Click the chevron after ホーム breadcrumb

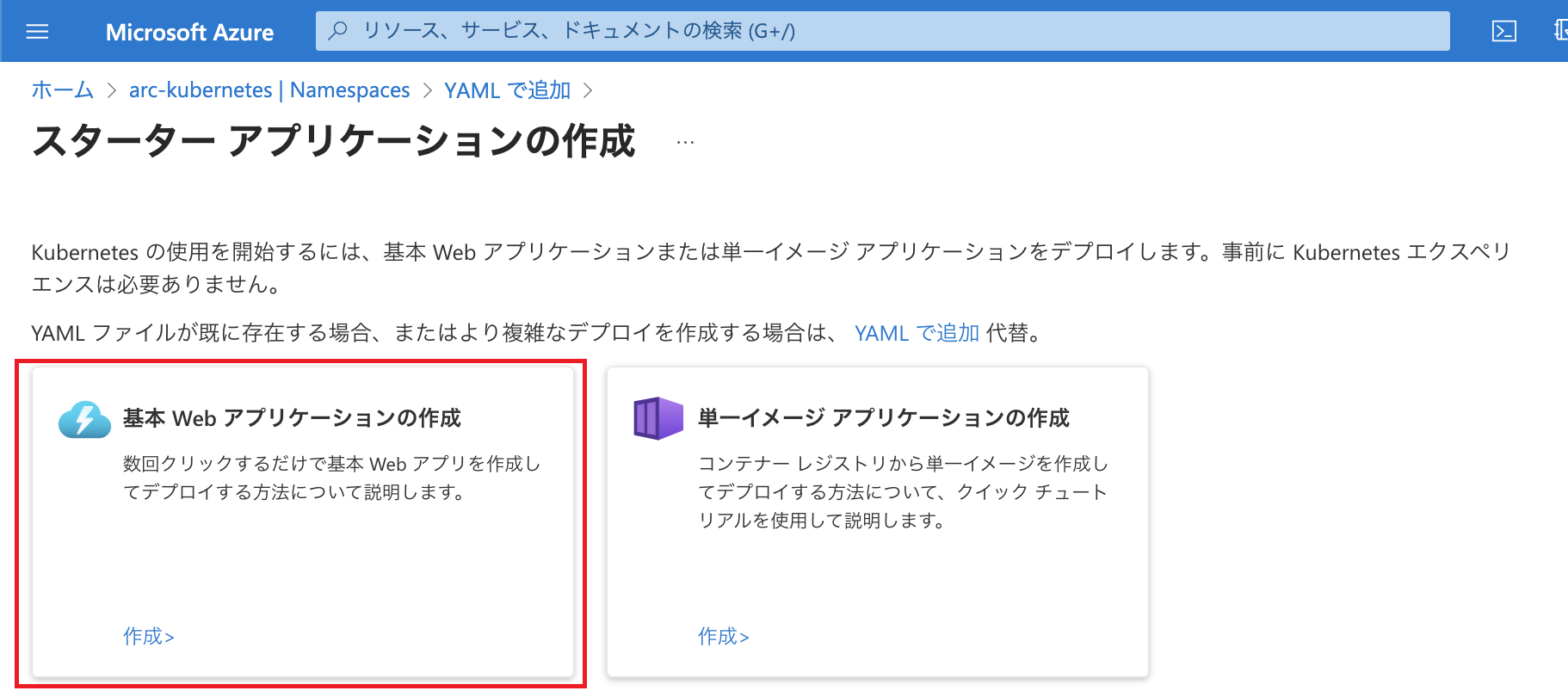click(111, 90)
